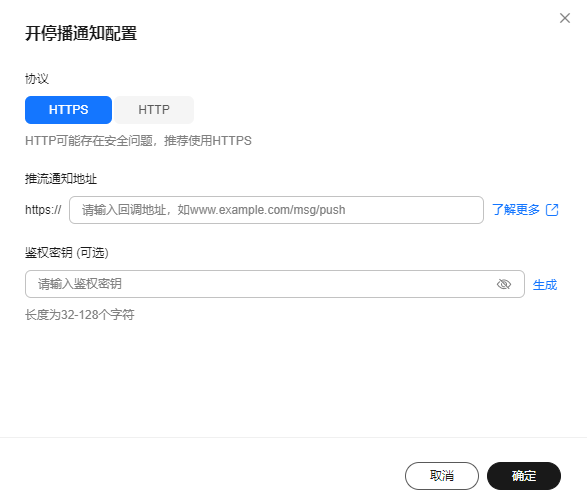Click the external link icon beside 了解更多

point(552,210)
